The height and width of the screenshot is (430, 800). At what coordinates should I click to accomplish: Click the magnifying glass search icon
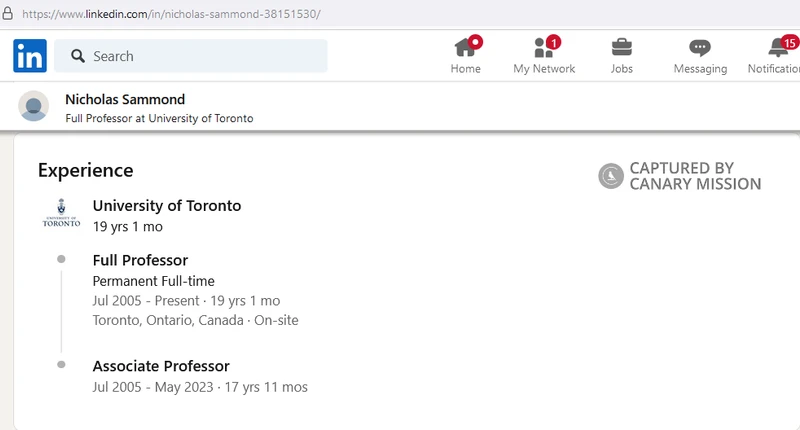pyautogui.click(x=77, y=57)
